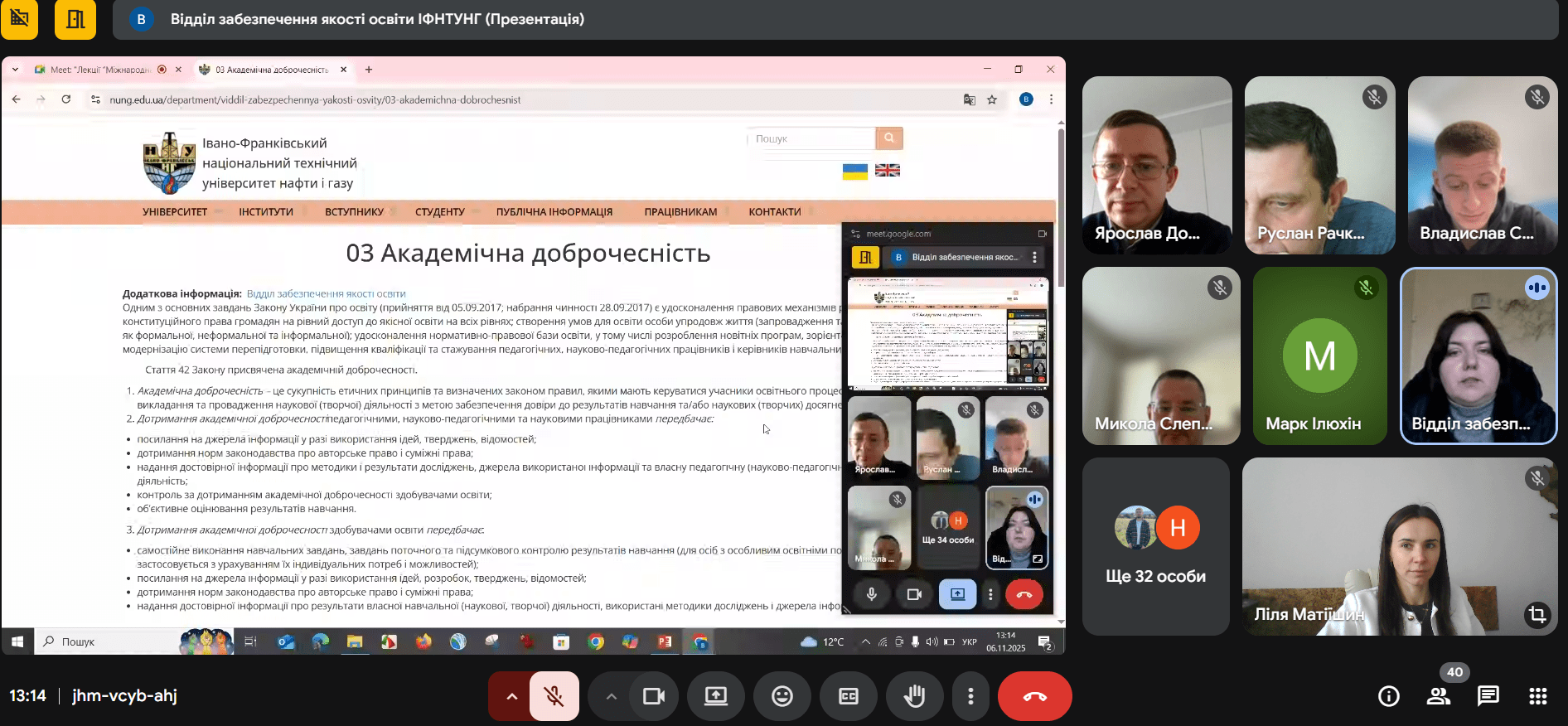Unmute the microphone in bottom bar

point(554,696)
